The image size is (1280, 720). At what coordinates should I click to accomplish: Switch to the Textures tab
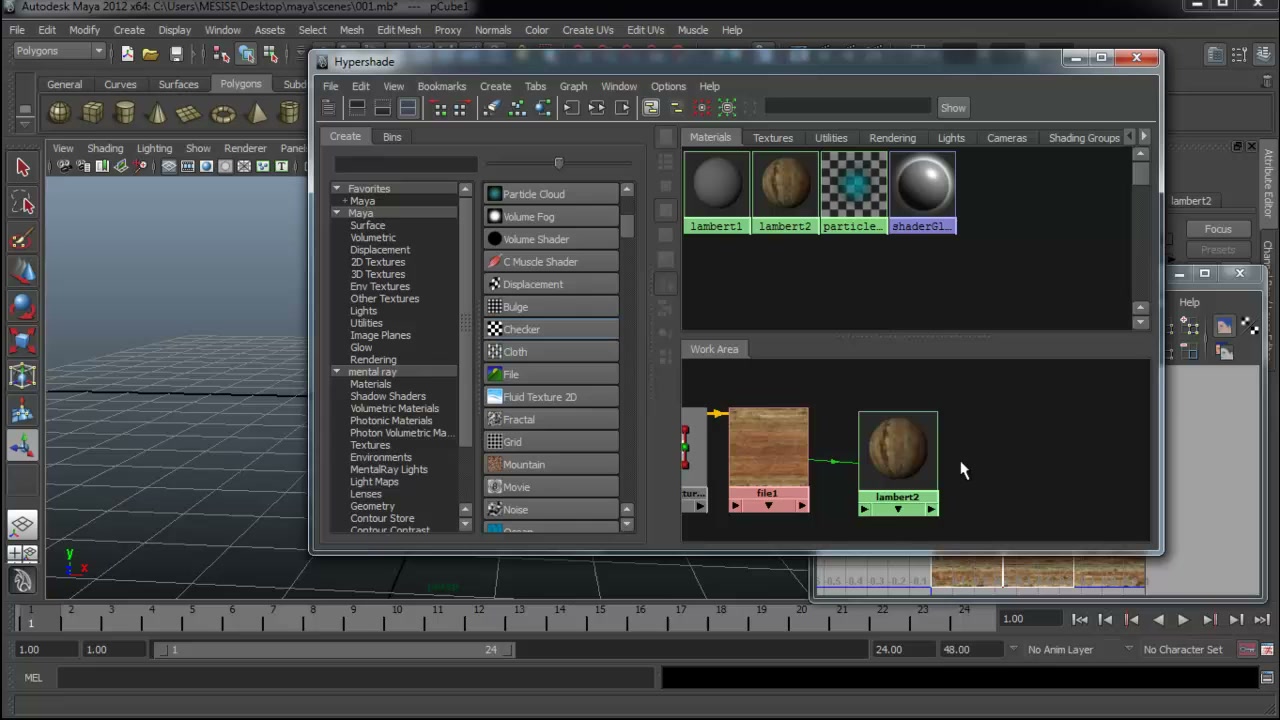[x=773, y=138]
